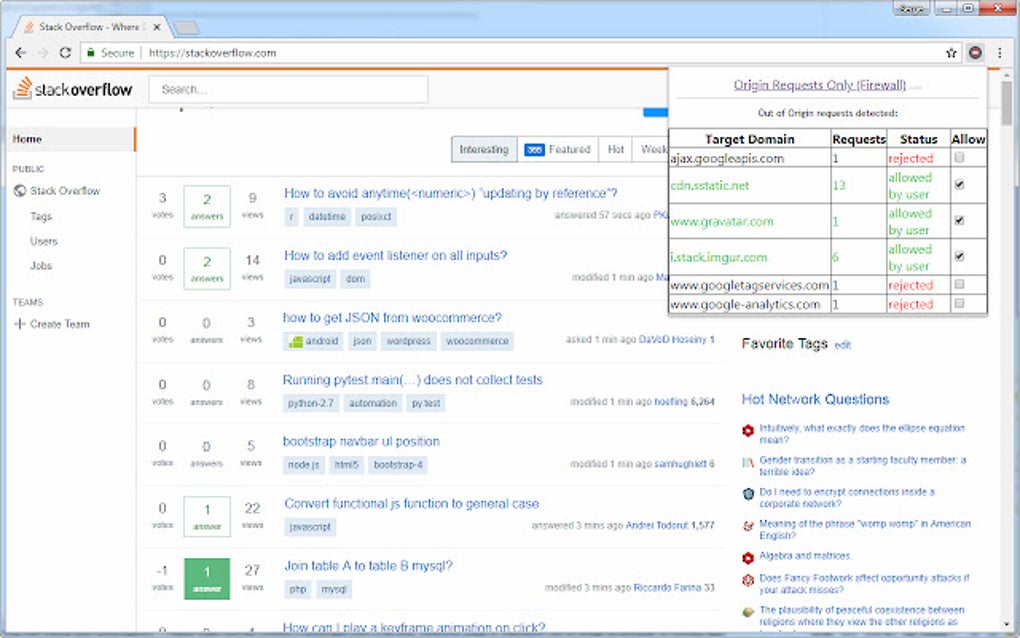Click the Create Team link

pos(60,324)
